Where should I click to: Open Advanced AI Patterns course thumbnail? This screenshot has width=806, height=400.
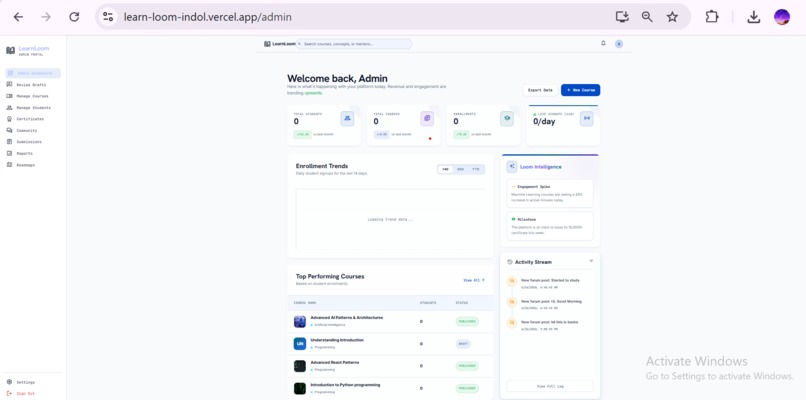300,321
